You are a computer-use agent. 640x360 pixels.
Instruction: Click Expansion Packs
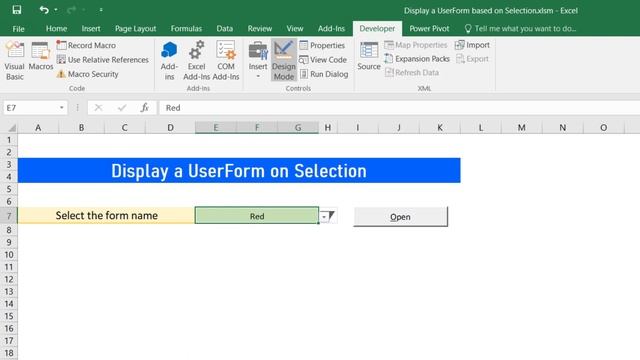(417, 59)
